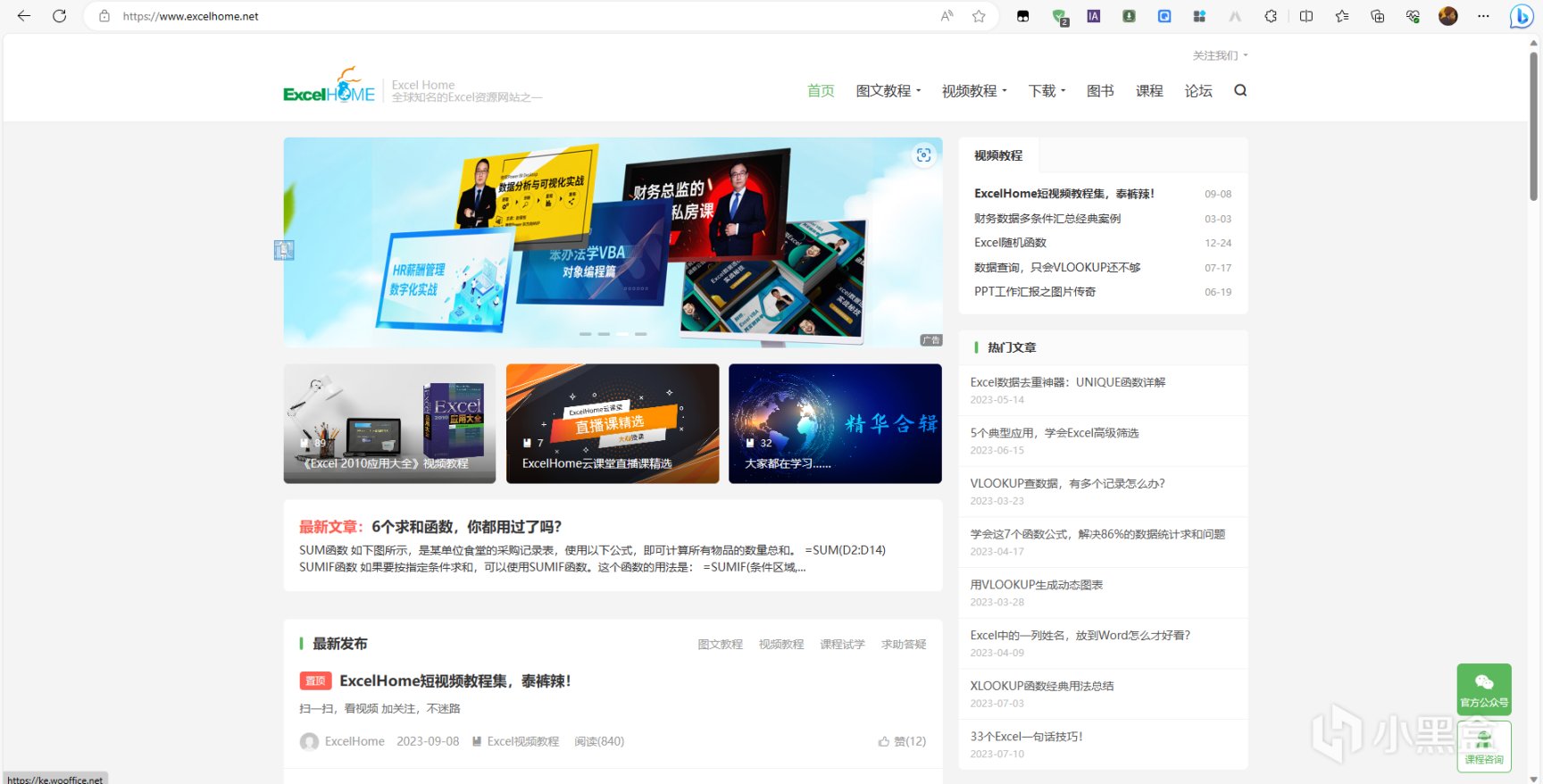The width and height of the screenshot is (1543, 784).
Task: Open the Favorites list icon
Action: coord(1342,16)
